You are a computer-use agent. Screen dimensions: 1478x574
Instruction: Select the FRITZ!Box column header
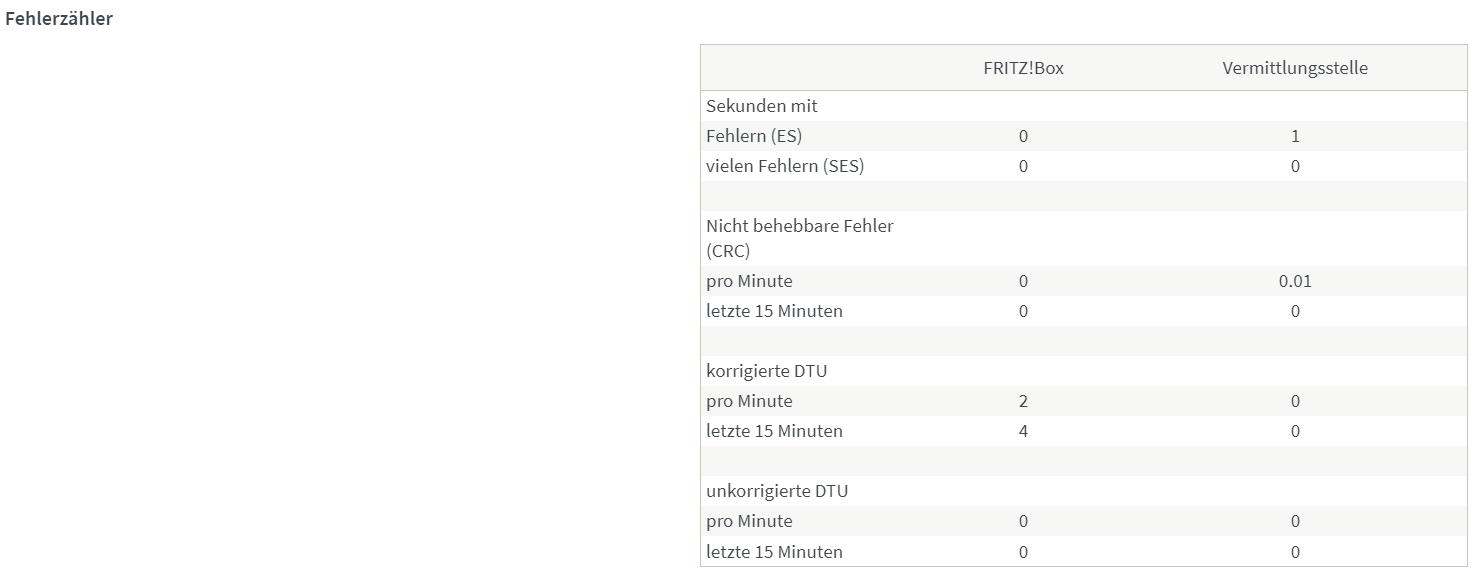[1022, 68]
